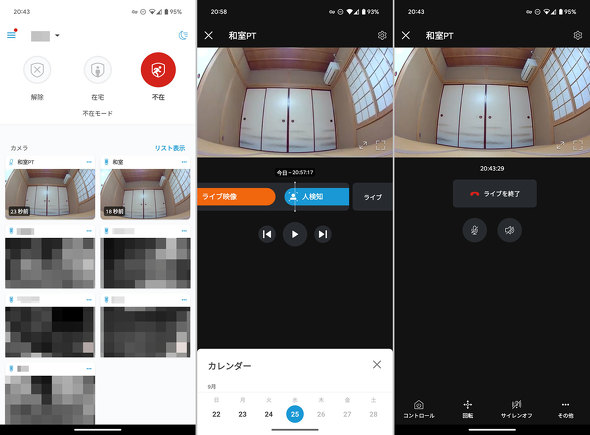This screenshot has width=590, height=435.
Task: Expand live video with diagonal arrows icon
Action: pos(560,145)
